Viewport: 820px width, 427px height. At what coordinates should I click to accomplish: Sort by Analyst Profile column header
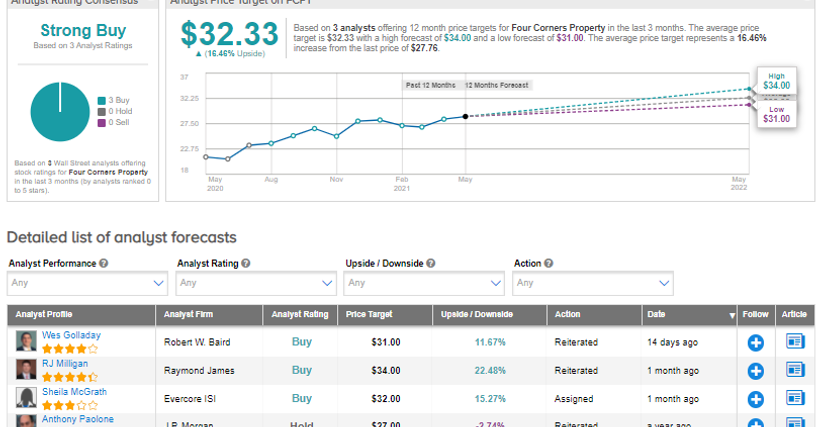[x=44, y=314]
